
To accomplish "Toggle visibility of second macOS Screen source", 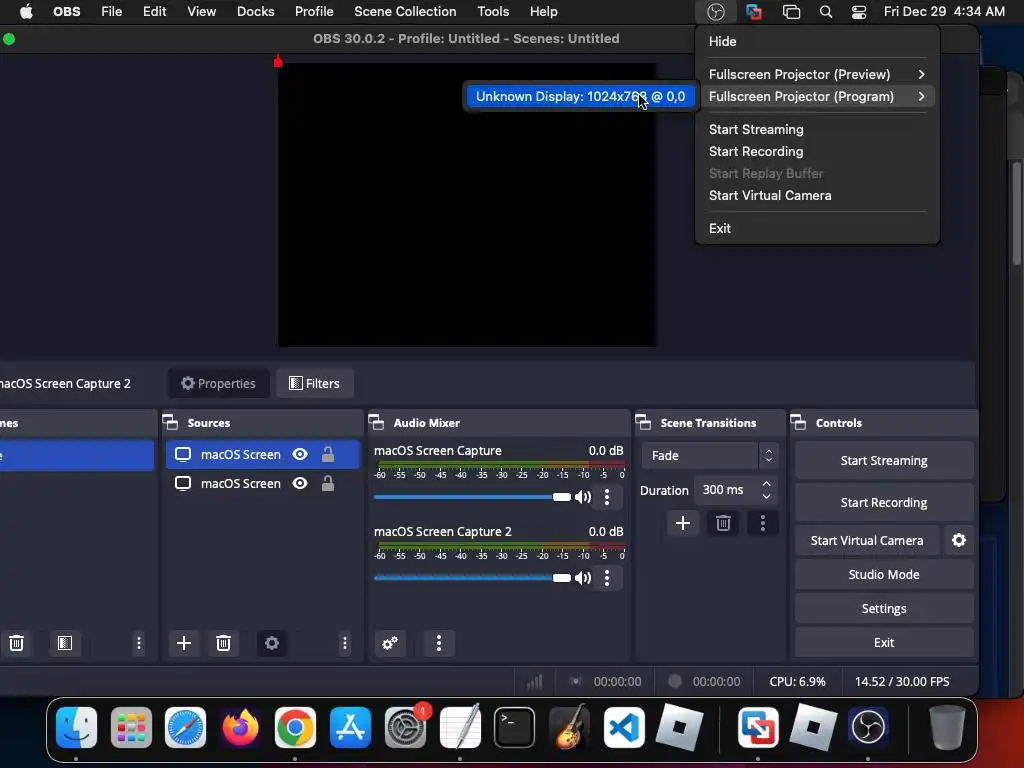I will [300, 483].
